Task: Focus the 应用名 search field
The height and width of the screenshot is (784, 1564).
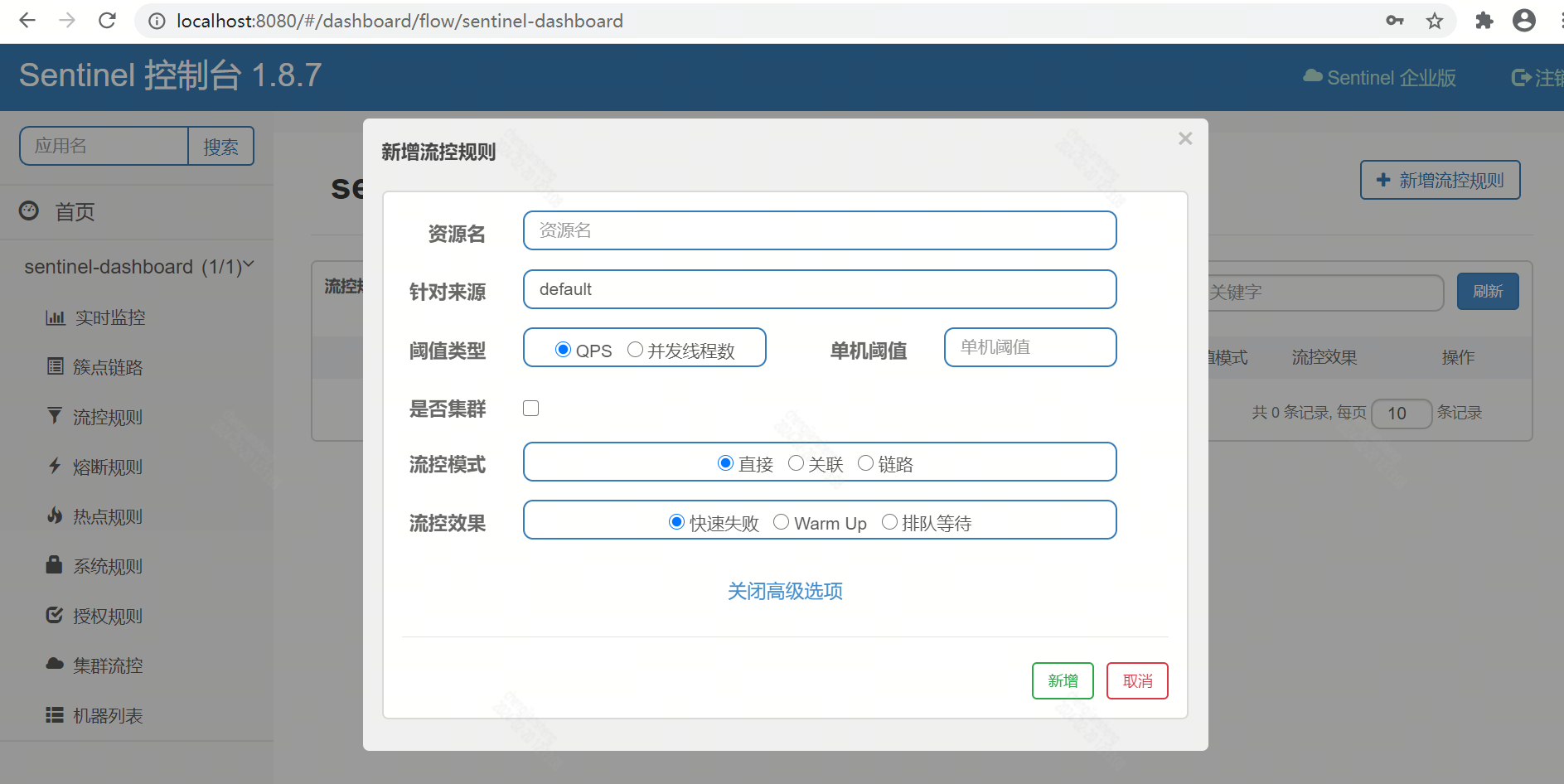Action: pos(104,147)
